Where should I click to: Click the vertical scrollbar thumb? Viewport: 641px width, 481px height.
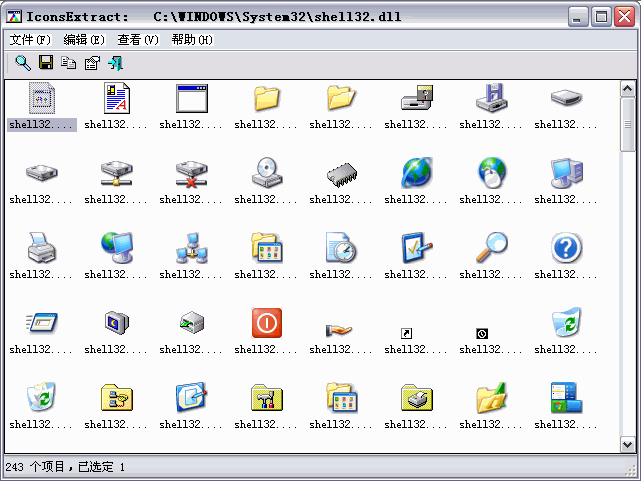pos(628,124)
